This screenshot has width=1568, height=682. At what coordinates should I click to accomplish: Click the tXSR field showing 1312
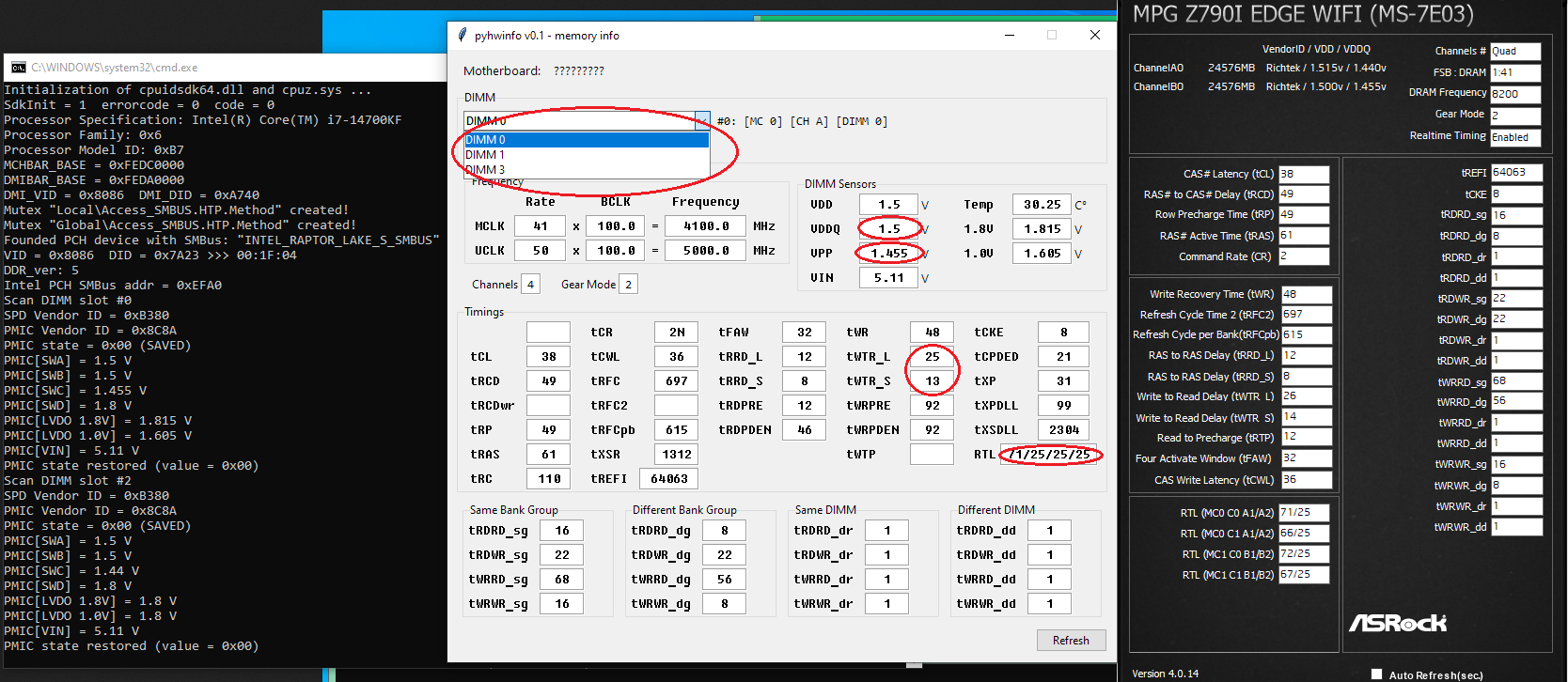tap(677, 455)
